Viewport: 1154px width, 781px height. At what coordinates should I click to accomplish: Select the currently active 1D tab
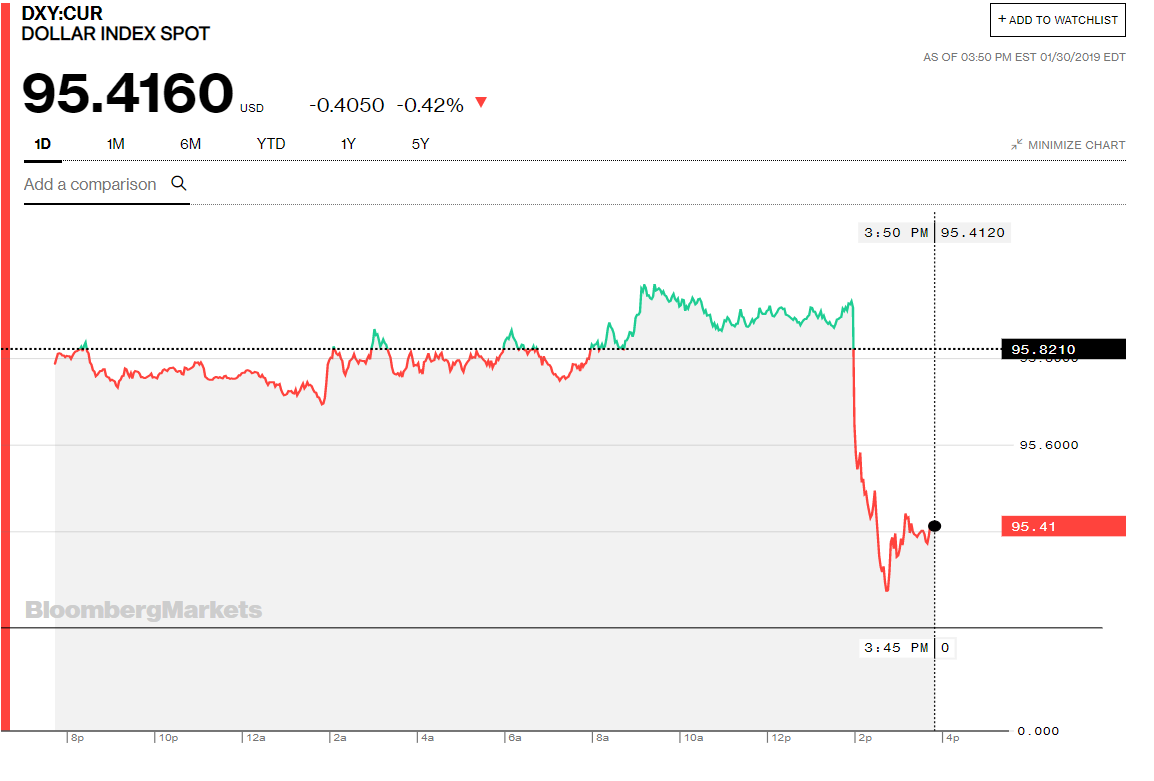coord(42,144)
